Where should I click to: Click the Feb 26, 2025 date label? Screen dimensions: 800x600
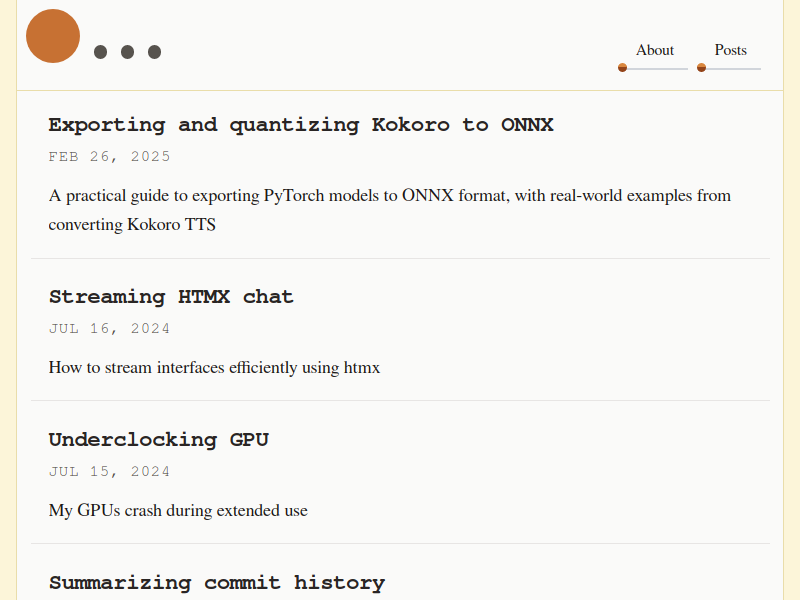[x=109, y=156]
